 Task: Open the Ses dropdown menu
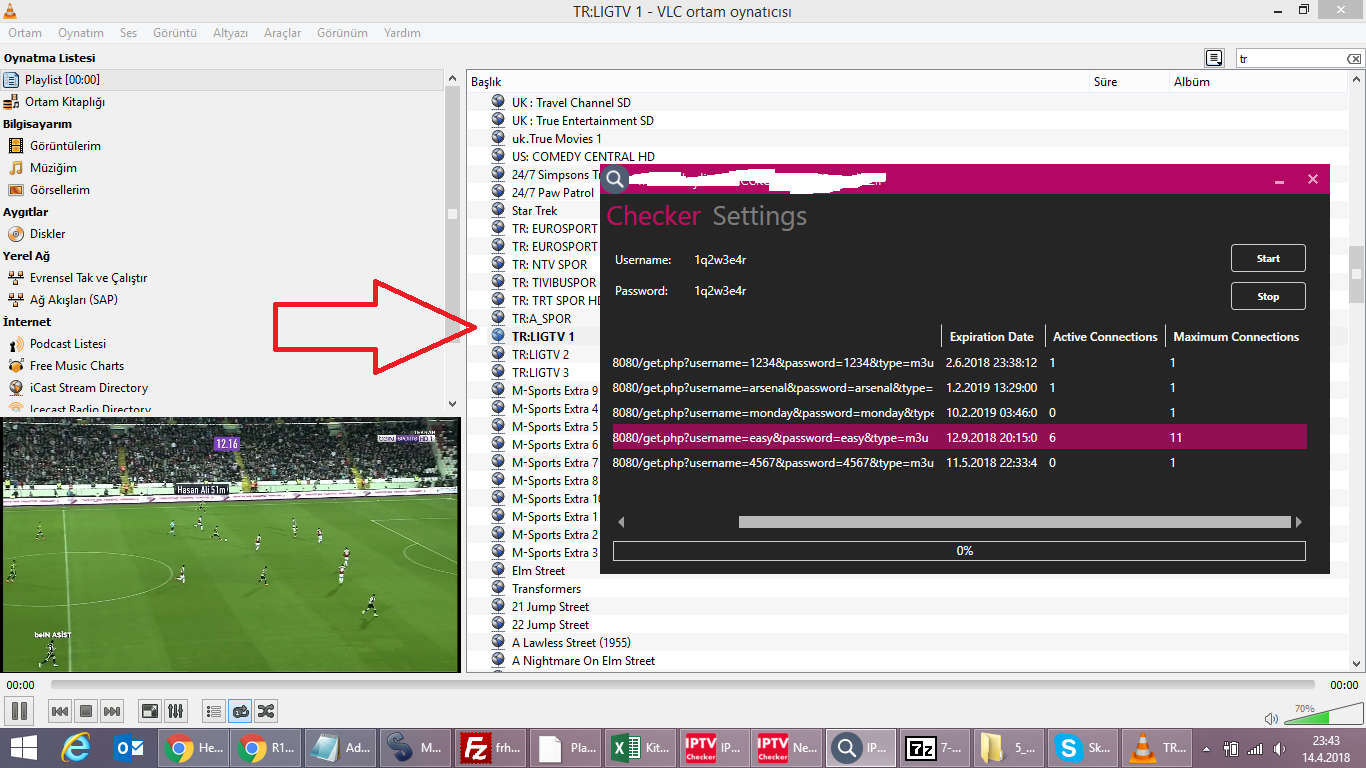point(127,33)
